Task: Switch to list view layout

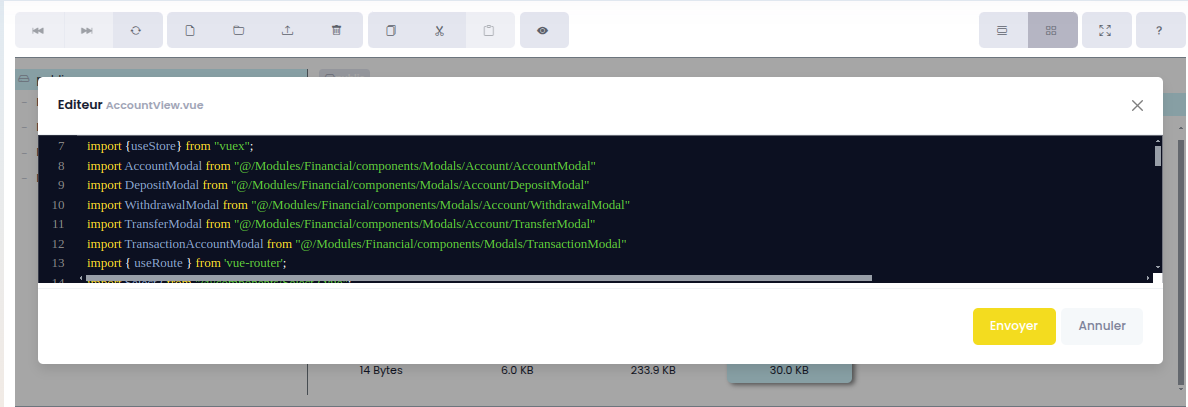Action: (1002, 30)
